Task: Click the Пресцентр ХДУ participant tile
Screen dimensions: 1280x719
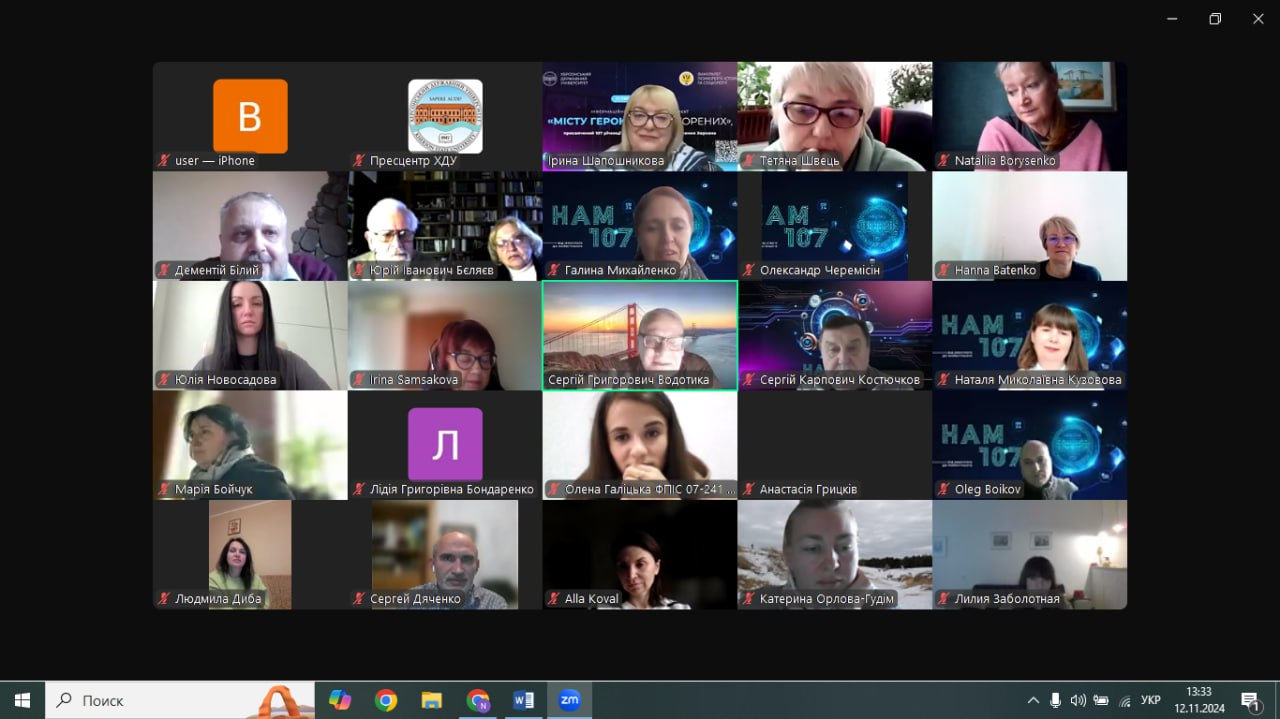Action: point(445,116)
